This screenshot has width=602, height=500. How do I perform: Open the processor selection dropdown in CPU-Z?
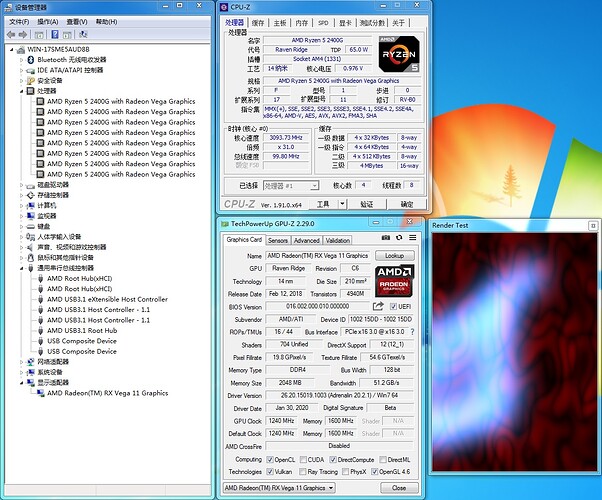291,186
